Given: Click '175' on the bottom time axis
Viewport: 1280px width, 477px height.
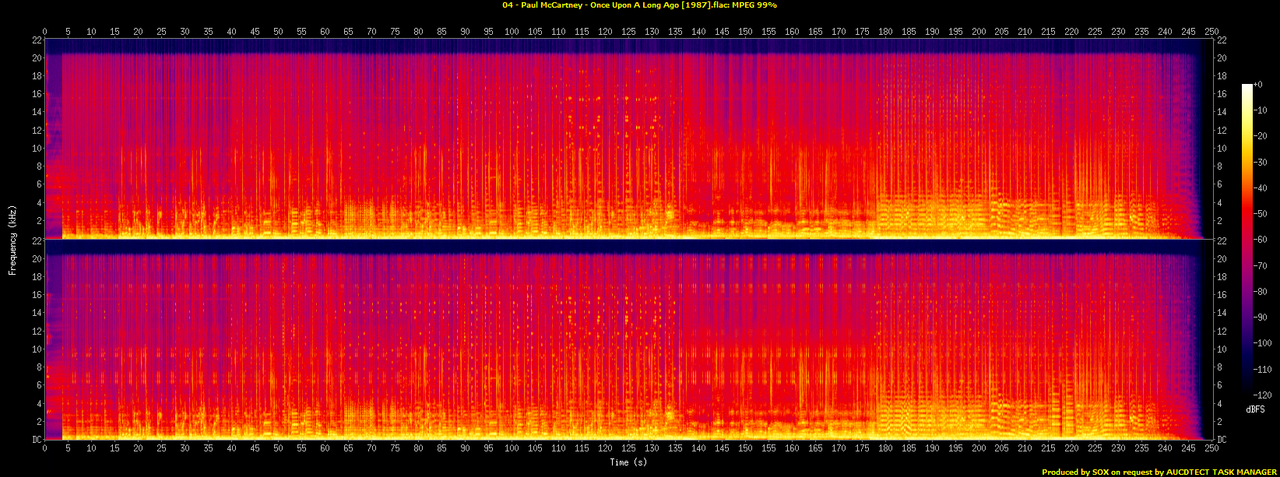Looking at the screenshot, I should click(861, 450).
